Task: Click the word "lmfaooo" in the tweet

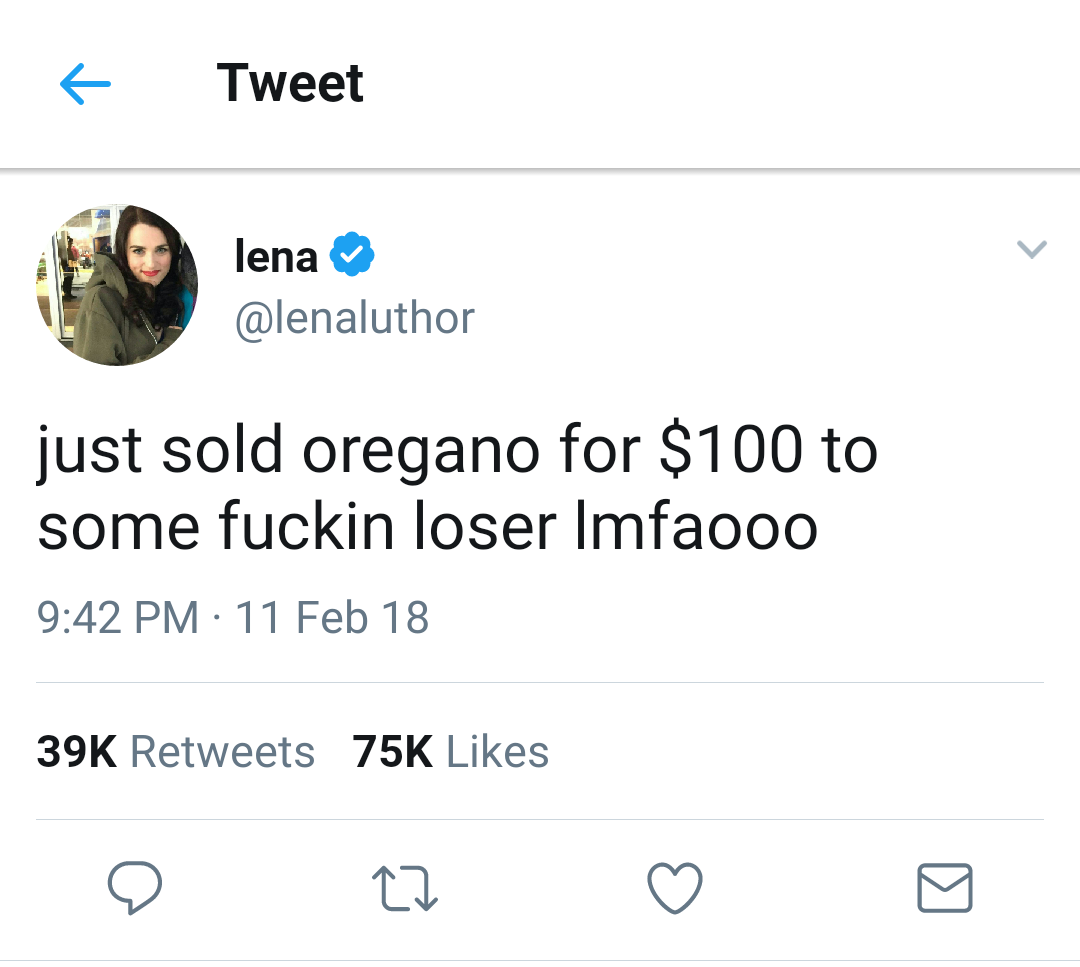Action: click(x=696, y=528)
